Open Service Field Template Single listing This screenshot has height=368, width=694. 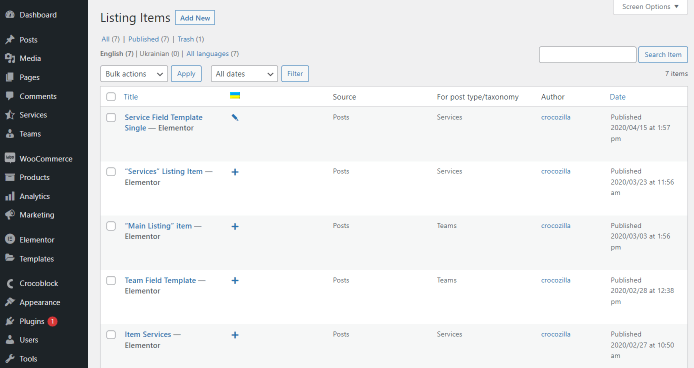tap(163, 123)
